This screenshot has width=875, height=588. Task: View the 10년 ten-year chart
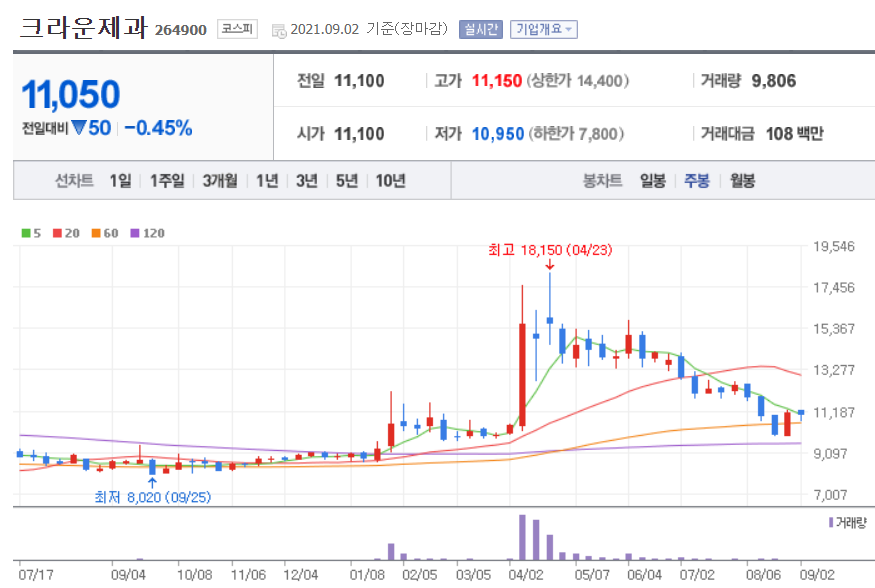click(x=389, y=181)
